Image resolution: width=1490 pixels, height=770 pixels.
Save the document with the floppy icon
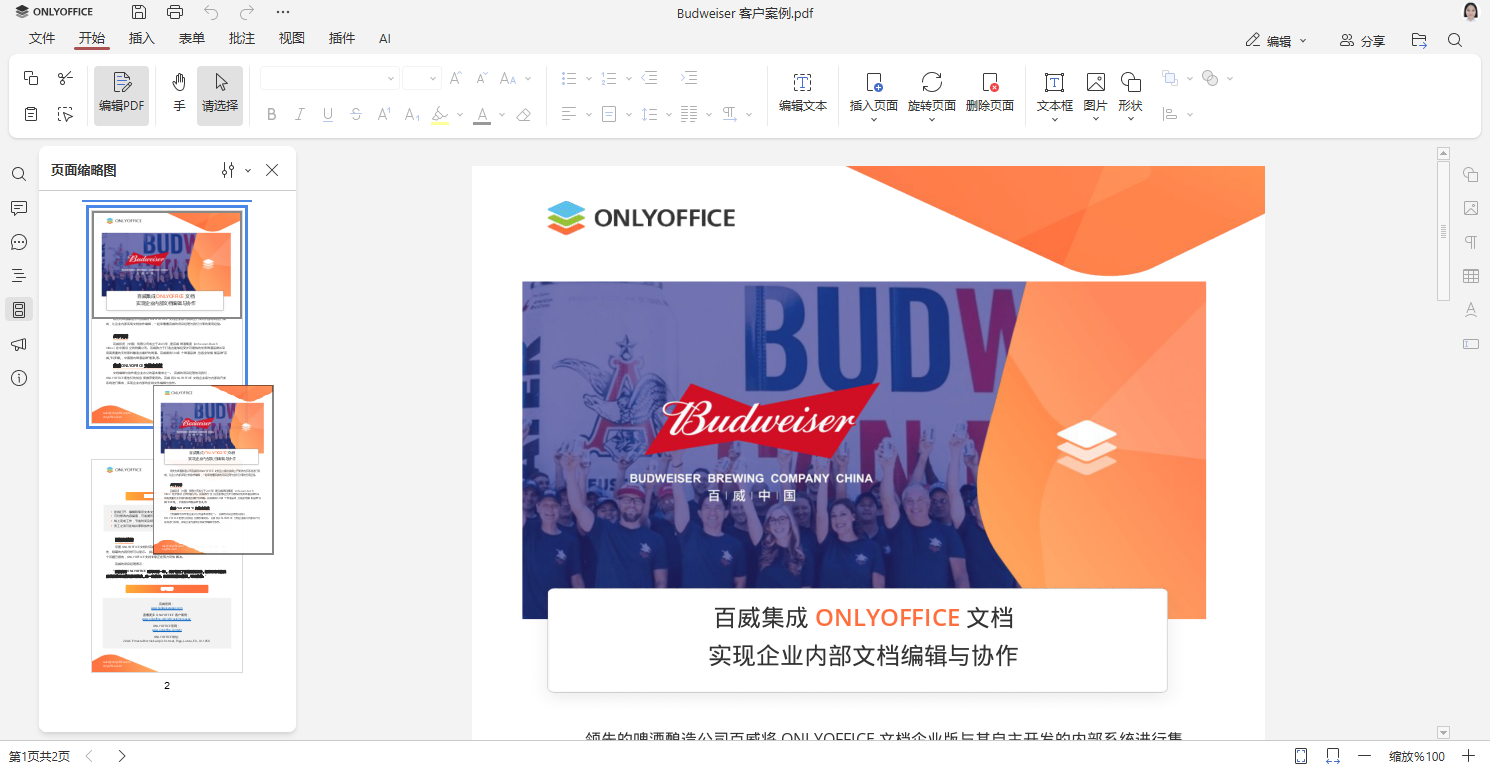139,12
